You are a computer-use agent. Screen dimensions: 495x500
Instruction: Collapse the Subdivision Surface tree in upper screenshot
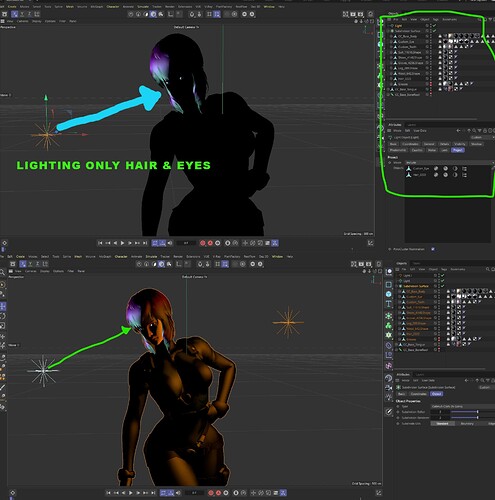388,31
